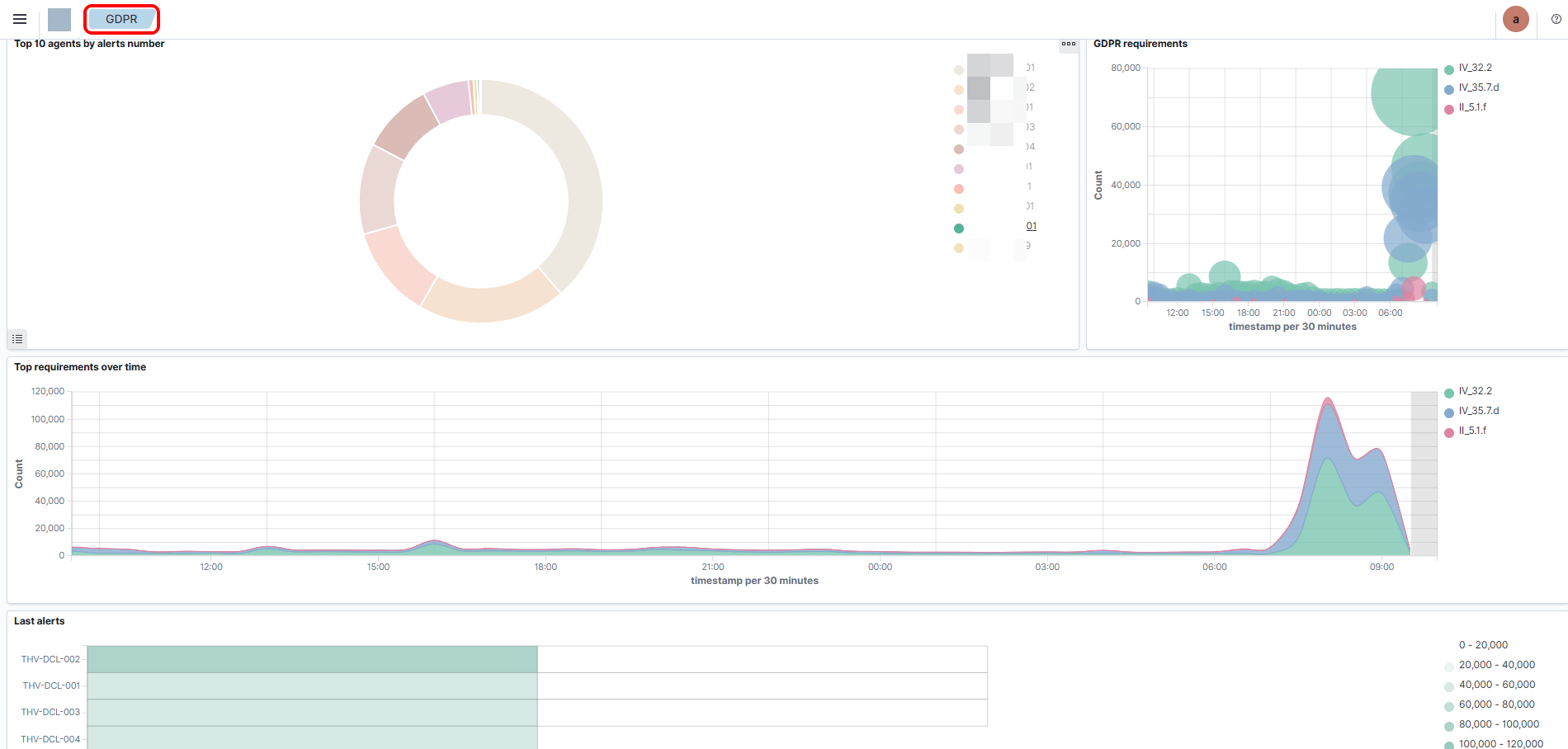The width and height of the screenshot is (1568, 749).
Task: Click the dark green agent legend dot
Action: (959, 228)
